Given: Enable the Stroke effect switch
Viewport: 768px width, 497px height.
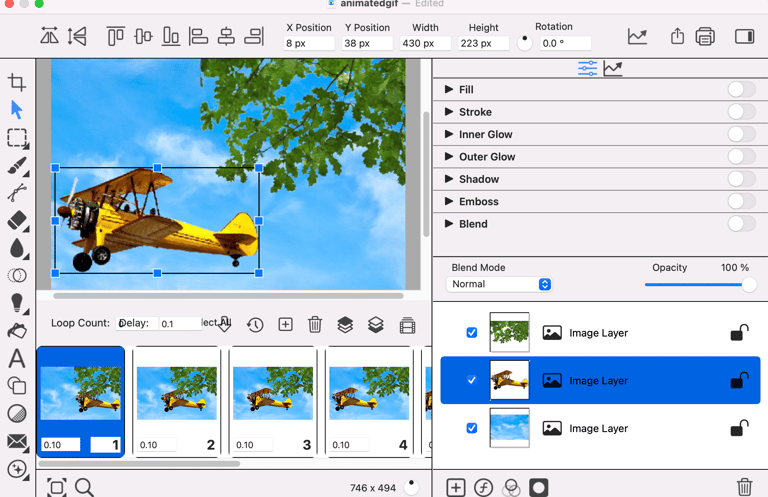Looking at the screenshot, I should click(x=741, y=112).
